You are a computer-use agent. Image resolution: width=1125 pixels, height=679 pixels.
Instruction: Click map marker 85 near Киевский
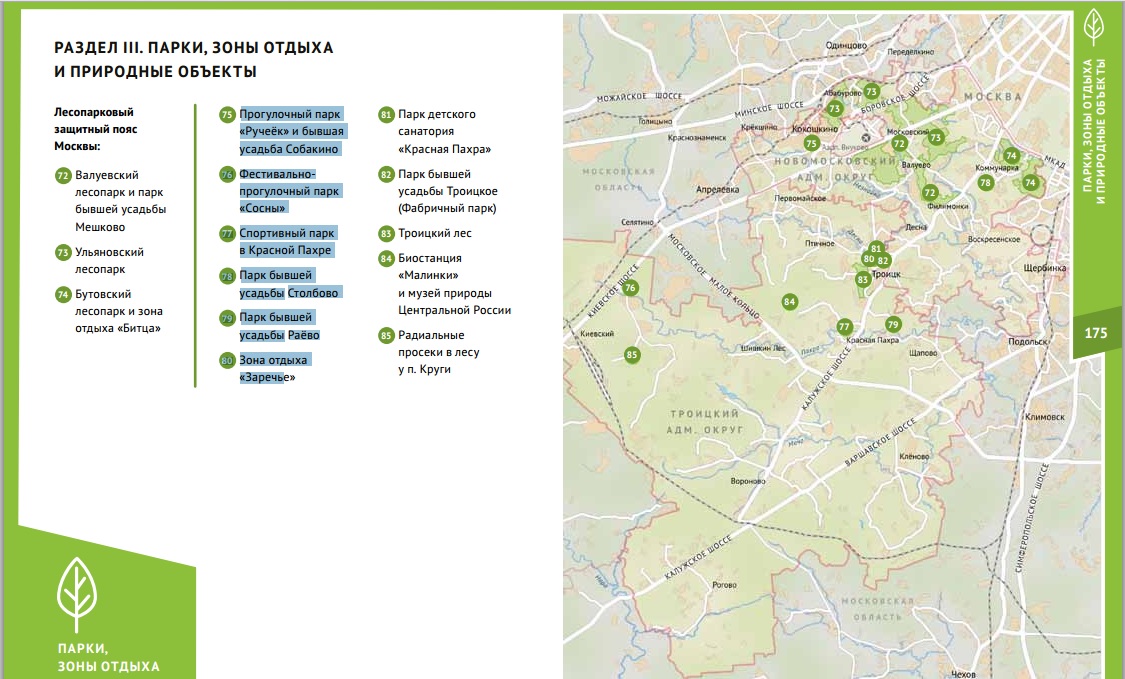pyautogui.click(x=631, y=355)
